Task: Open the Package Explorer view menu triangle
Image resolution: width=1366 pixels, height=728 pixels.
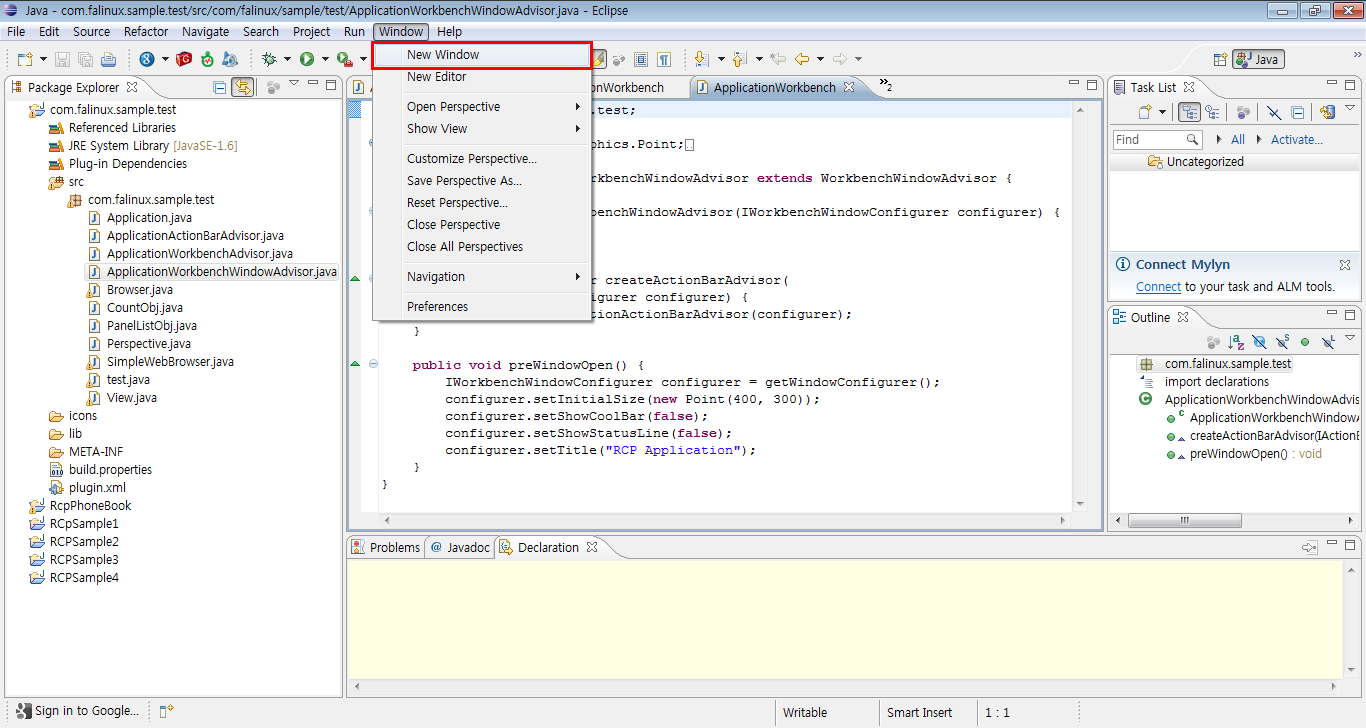Action: click(294, 83)
